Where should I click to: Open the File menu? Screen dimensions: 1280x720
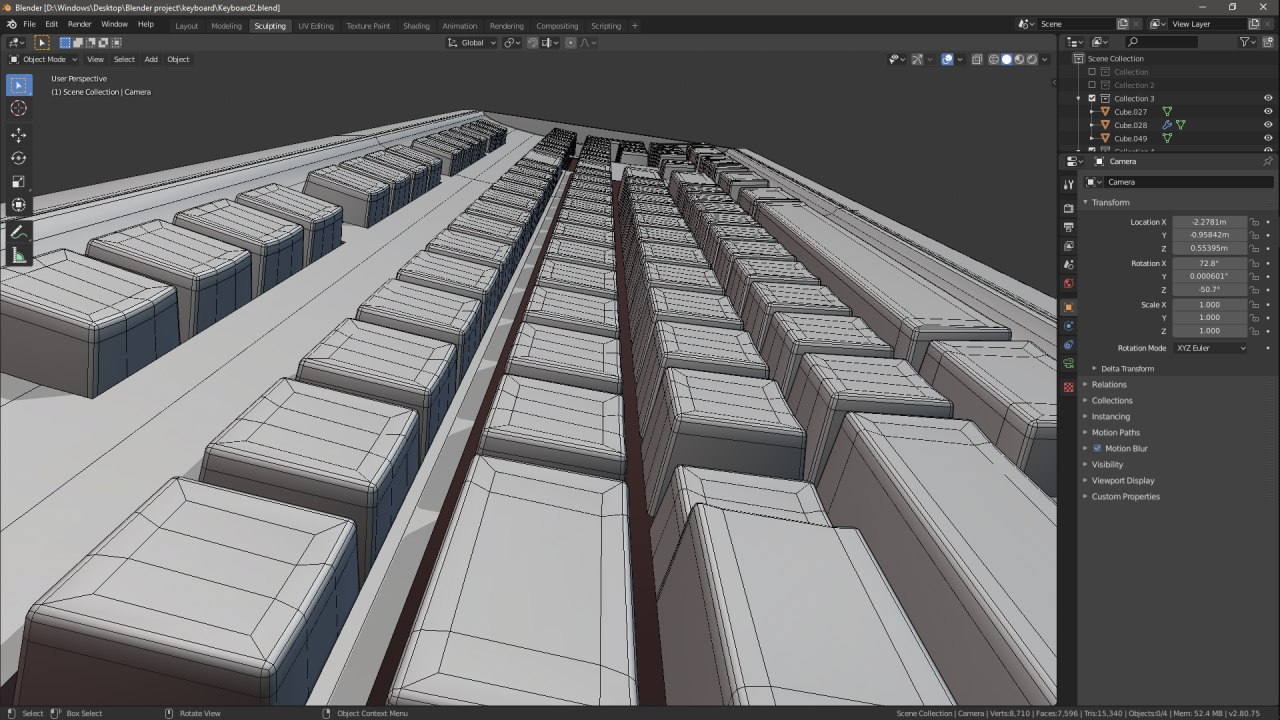[30, 24]
